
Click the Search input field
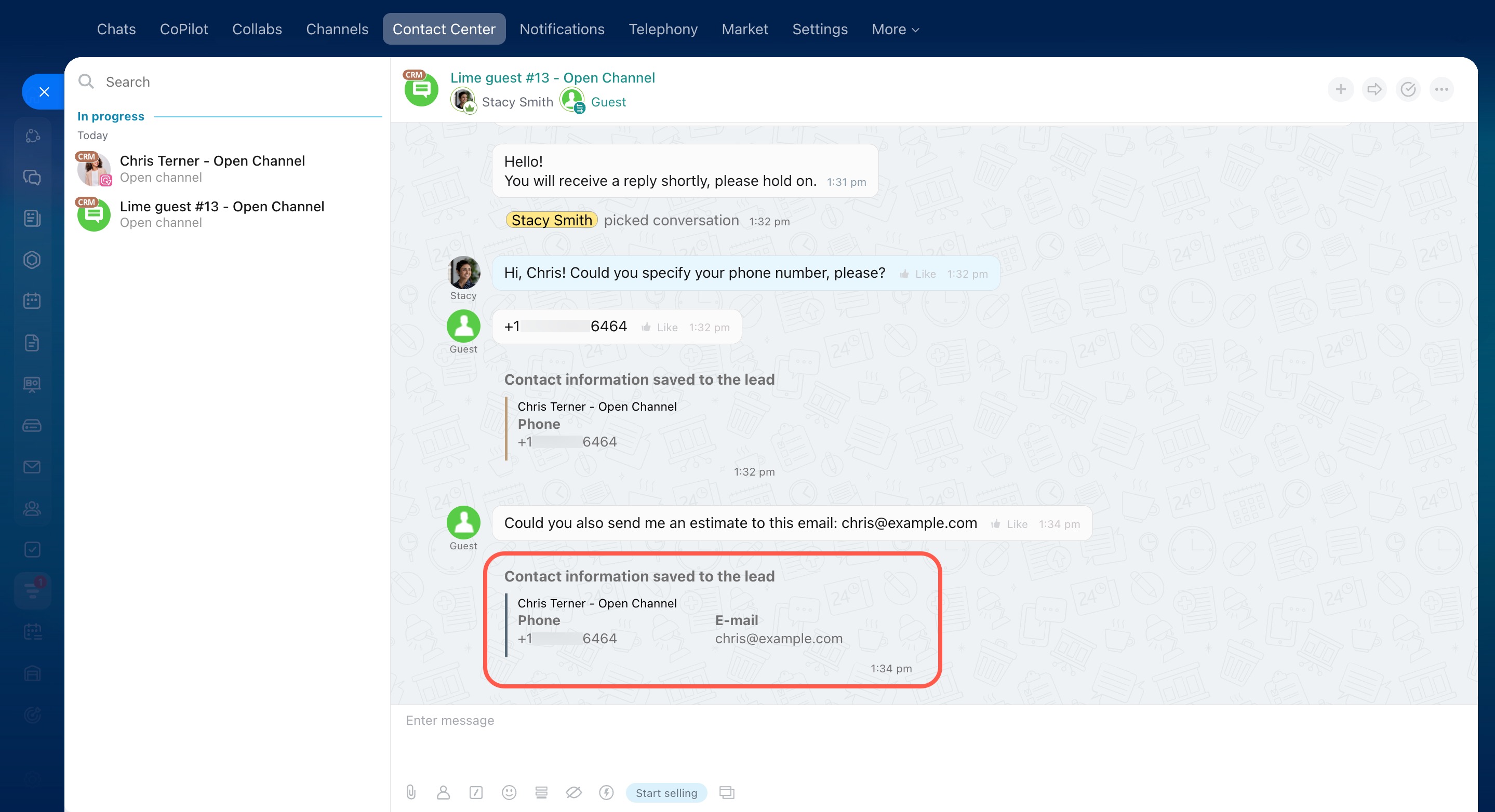click(232, 82)
